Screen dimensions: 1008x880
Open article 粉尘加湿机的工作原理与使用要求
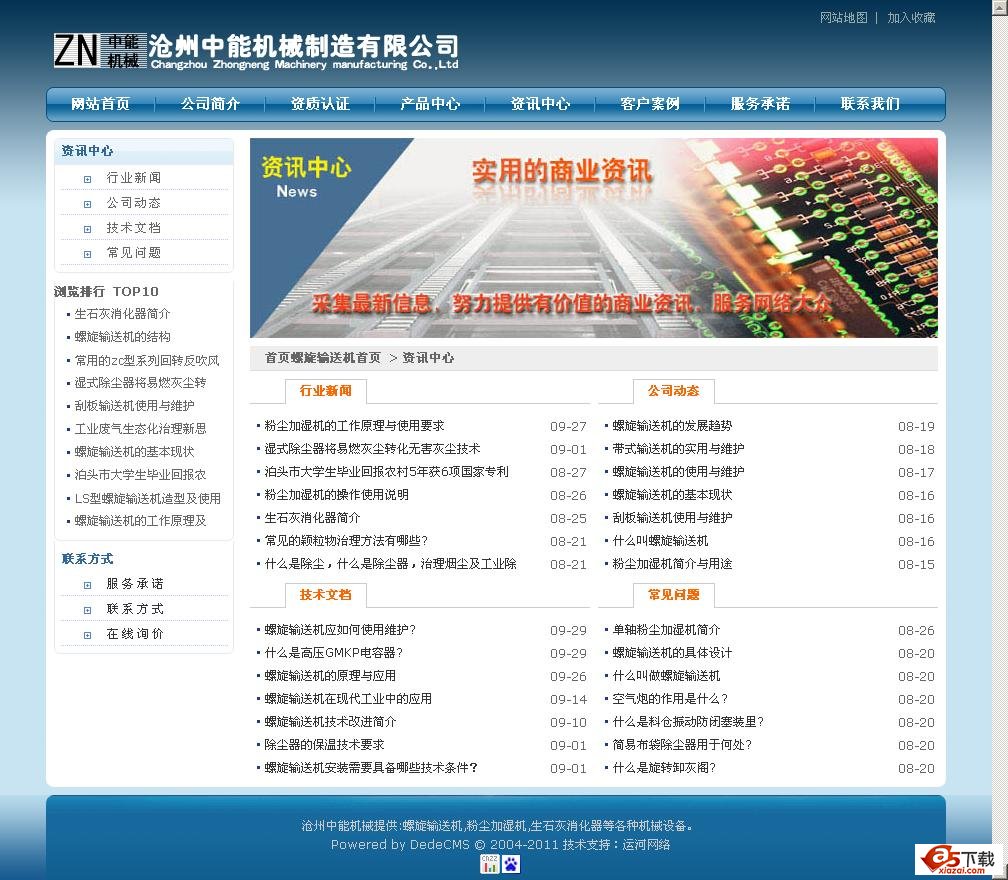(x=354, y=426)
